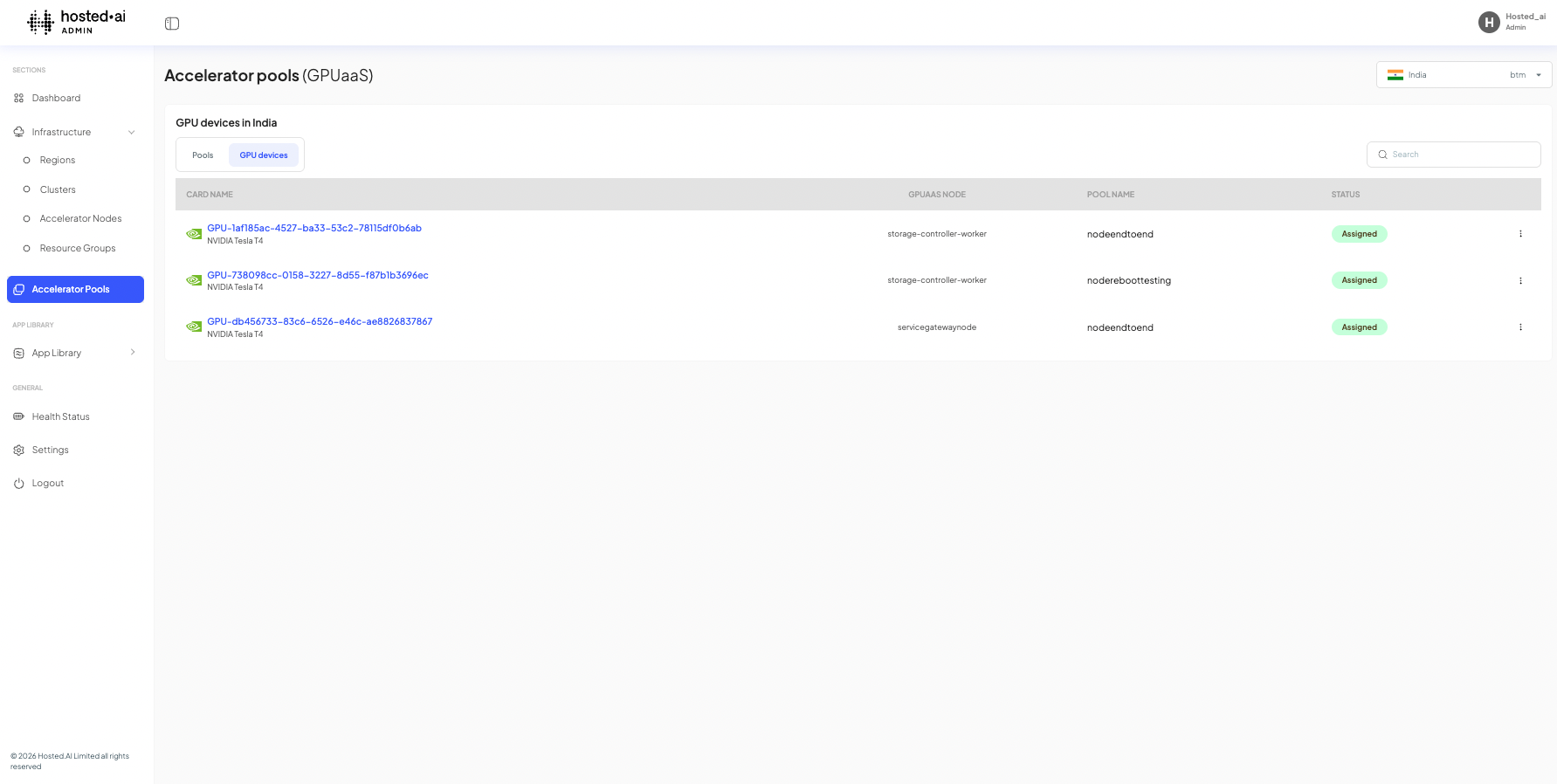Click the Dashboard grid icon
The image size is (1557, 784).
(18, 99)
